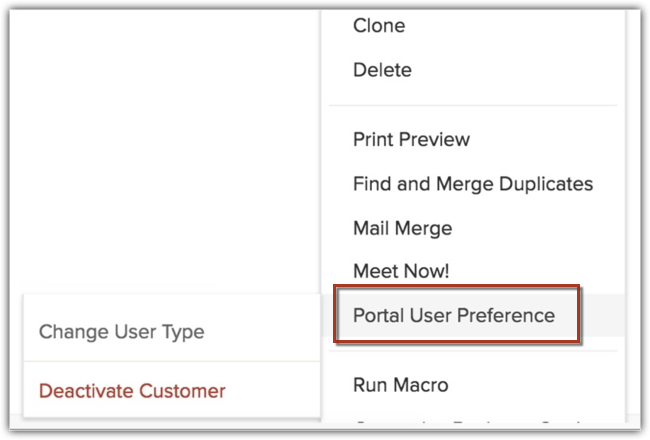Viewport: 650px width, 440px height.
Task: Run a macro on this record
Action: point(400,385)
